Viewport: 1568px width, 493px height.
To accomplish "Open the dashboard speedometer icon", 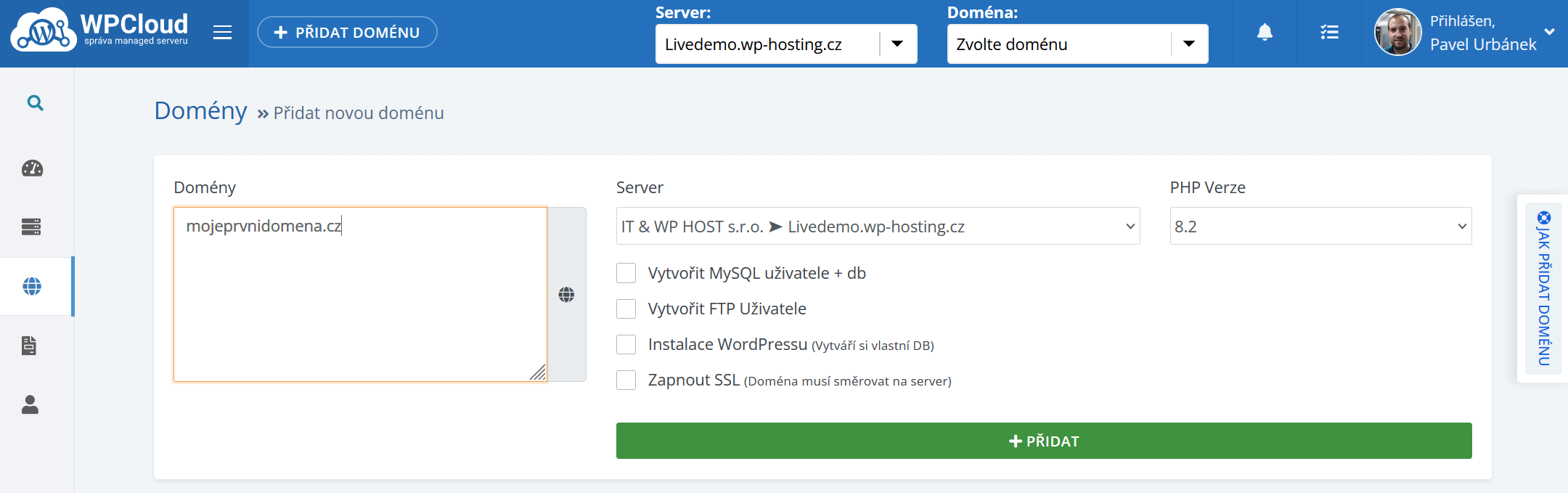I will point(33,168).
